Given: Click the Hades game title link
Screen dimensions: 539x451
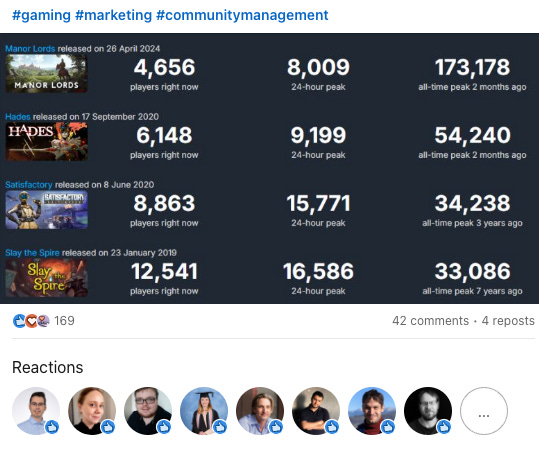Looking at the screenshot, I should pyautogui.click(x=18, y=117).
